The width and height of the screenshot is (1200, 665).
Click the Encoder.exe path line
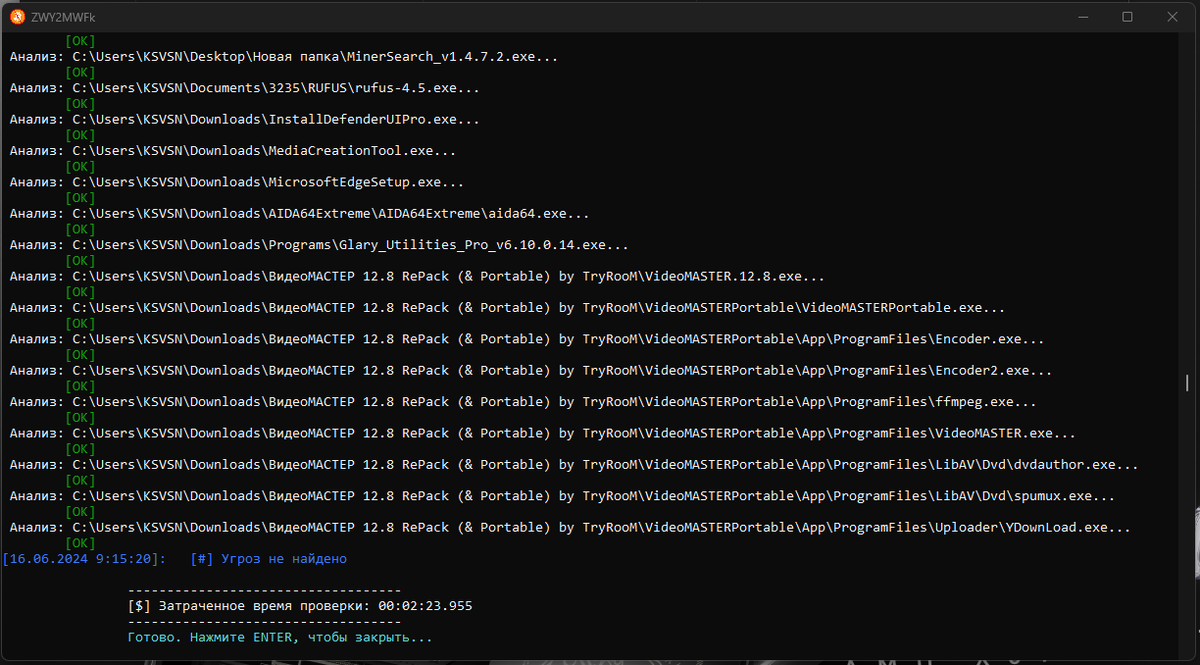click(527, 339)
